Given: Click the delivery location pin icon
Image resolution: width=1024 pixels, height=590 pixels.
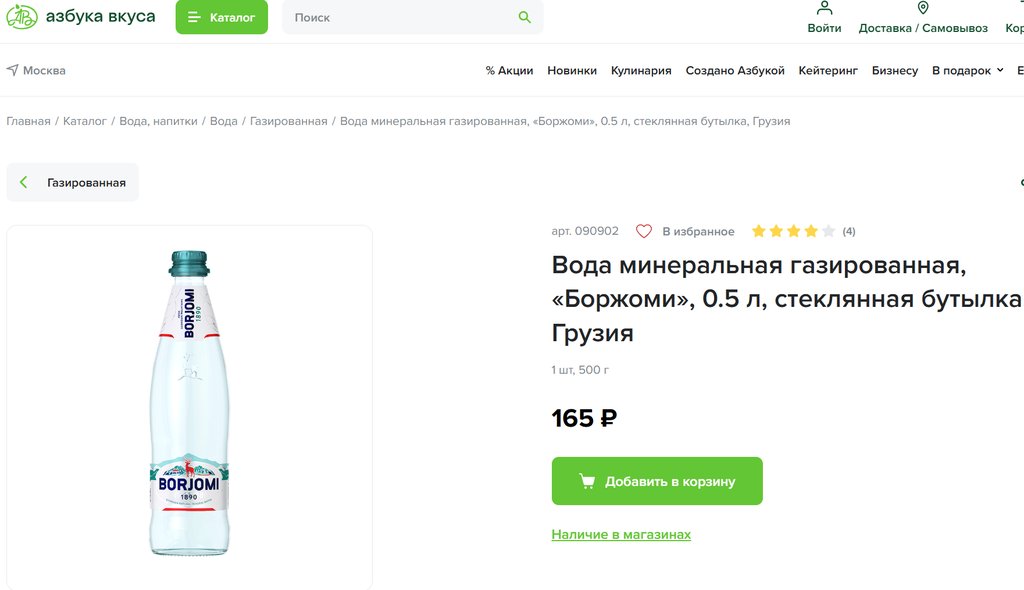Looking at the screenshot, I should [922, 8].
